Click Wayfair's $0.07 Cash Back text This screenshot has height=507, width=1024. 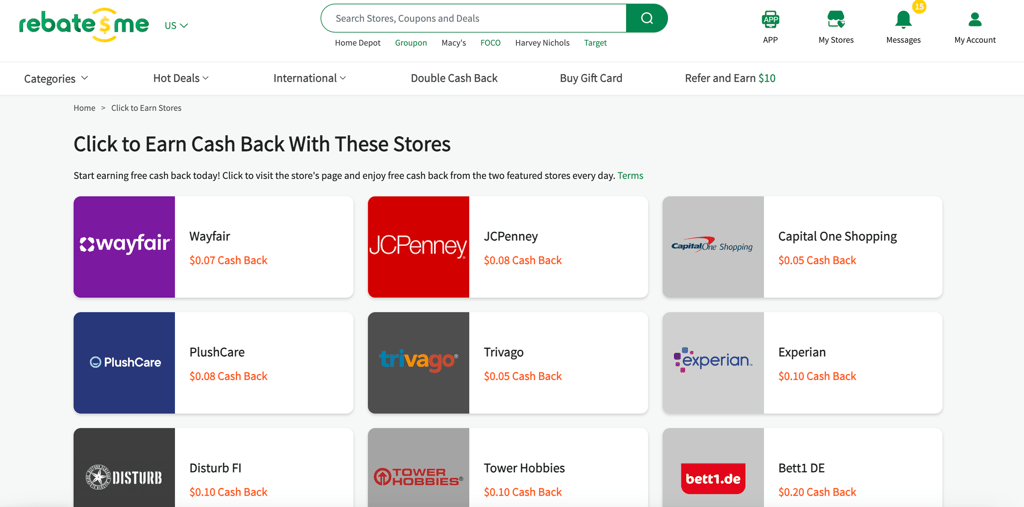[x=229, y=260]
